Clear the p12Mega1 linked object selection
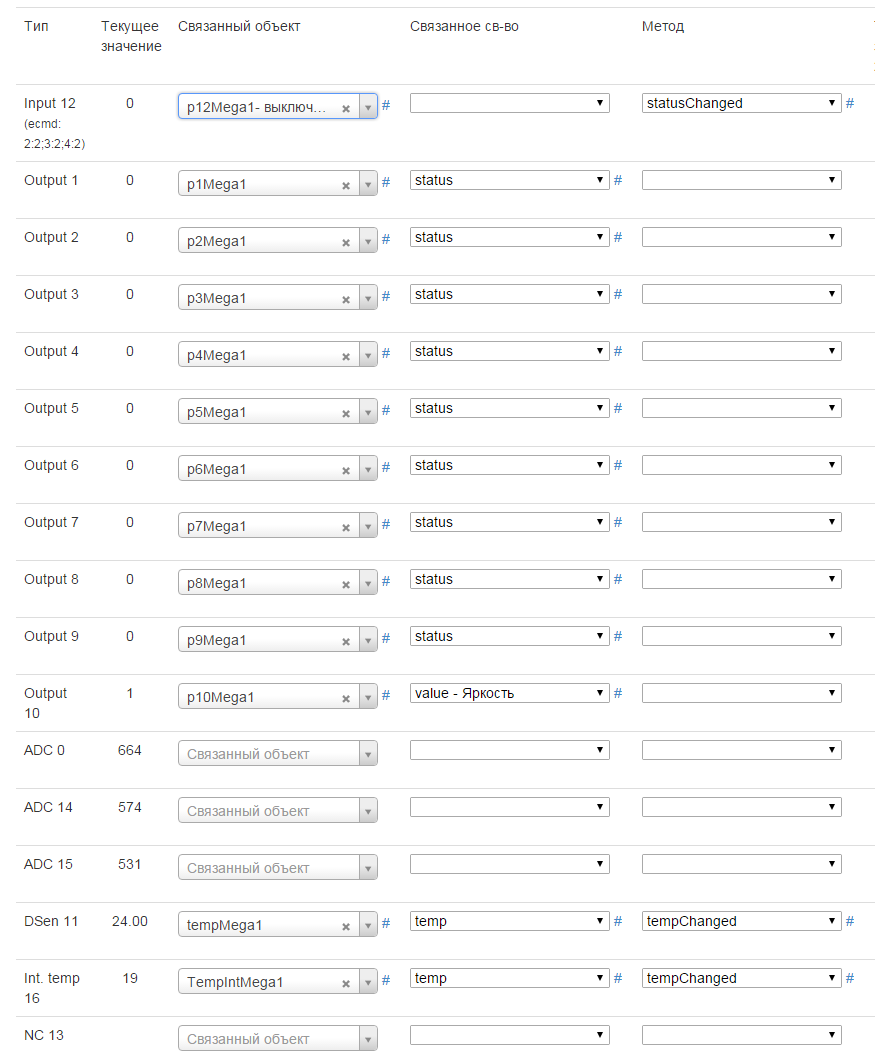The width and height of the screenshot is (875, 1055). [x=346, y=108]
